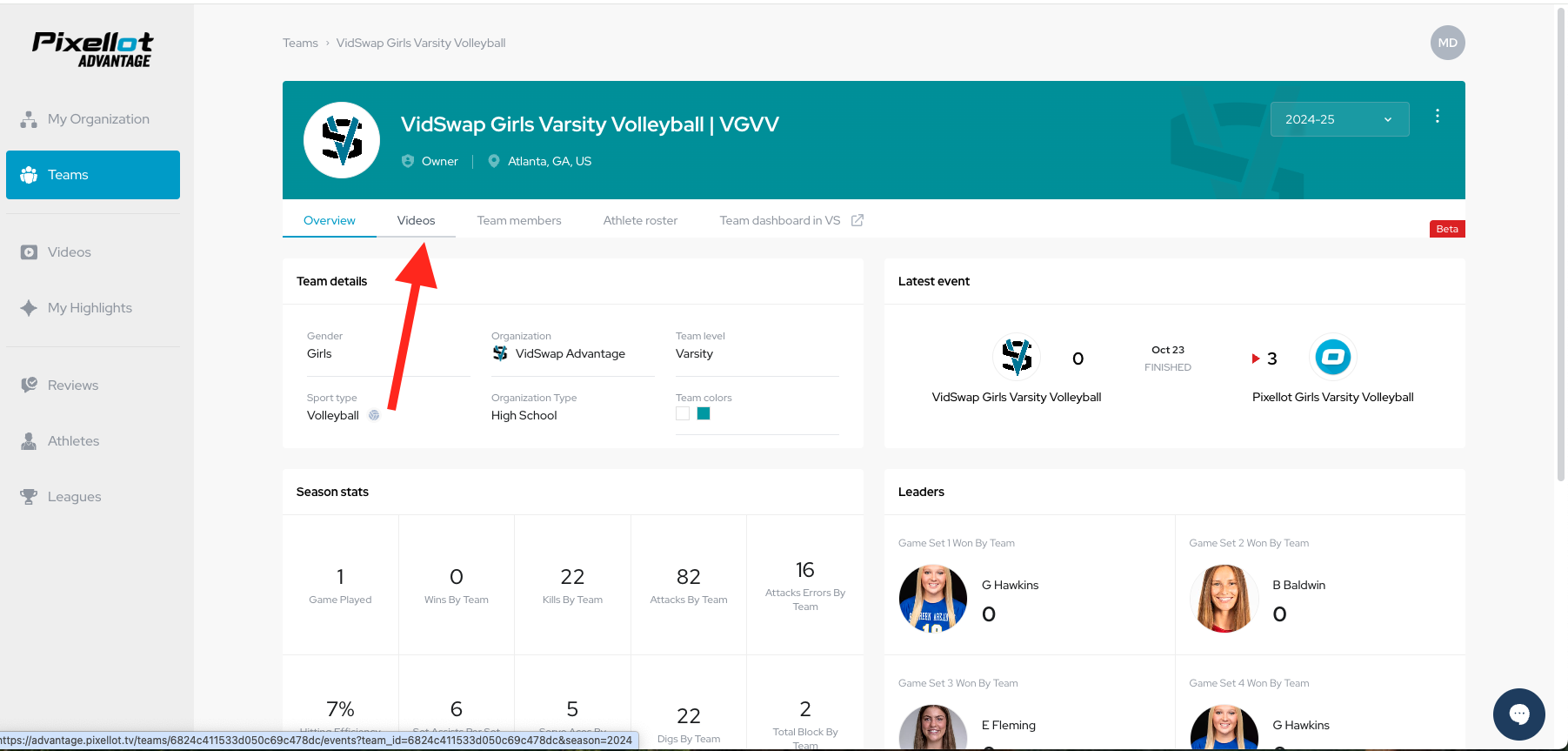1568x751 pixels.
Task: Open My Highlights from sidebar
Action: pos(93,308)
